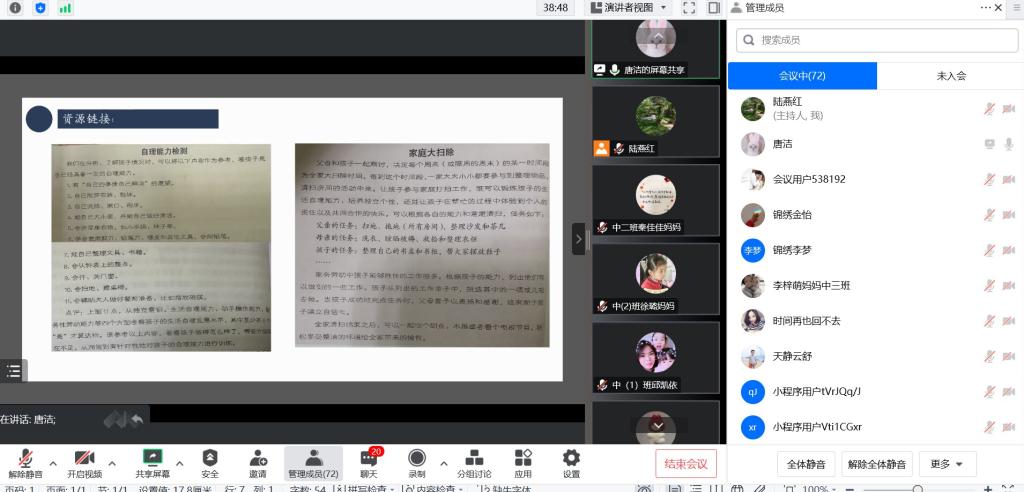
Task: Open meeting Settings (设置) gear
Action: (571, 463)
